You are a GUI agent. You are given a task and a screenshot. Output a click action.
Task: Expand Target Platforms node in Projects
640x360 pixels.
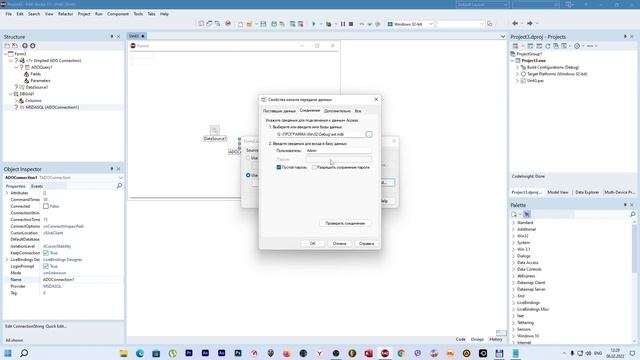tap(517, 74)
